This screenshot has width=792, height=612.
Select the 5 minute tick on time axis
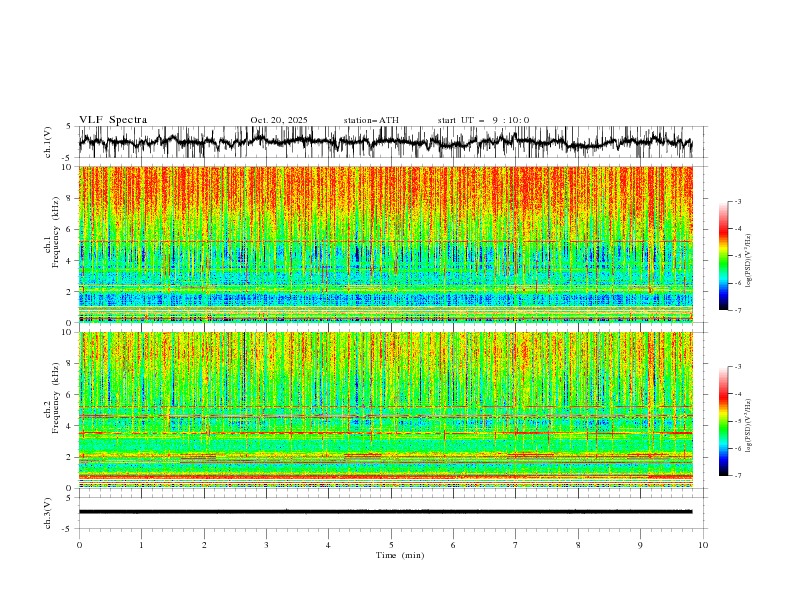click(x=391, y=545)
